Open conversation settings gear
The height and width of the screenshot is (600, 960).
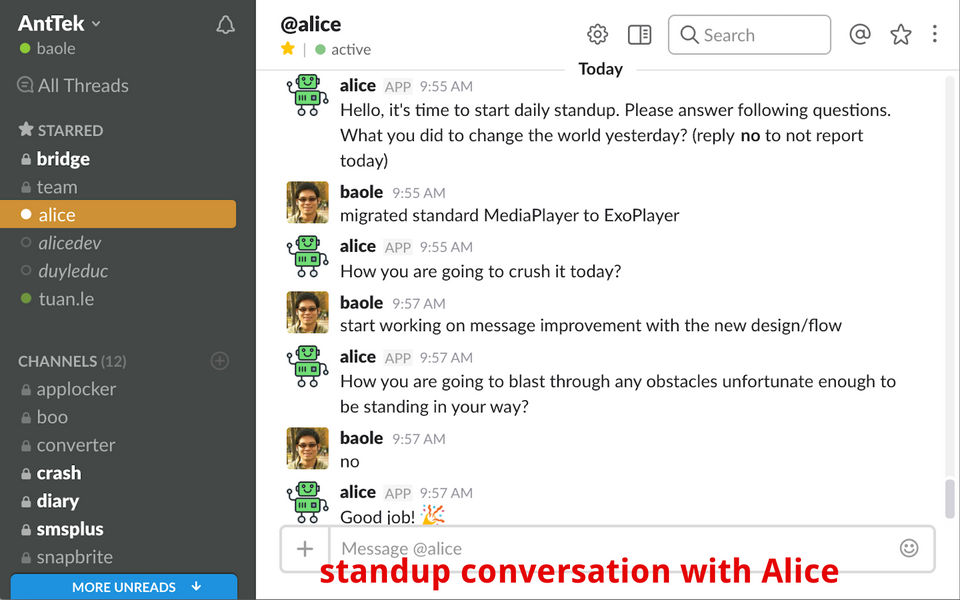[598, 35]
